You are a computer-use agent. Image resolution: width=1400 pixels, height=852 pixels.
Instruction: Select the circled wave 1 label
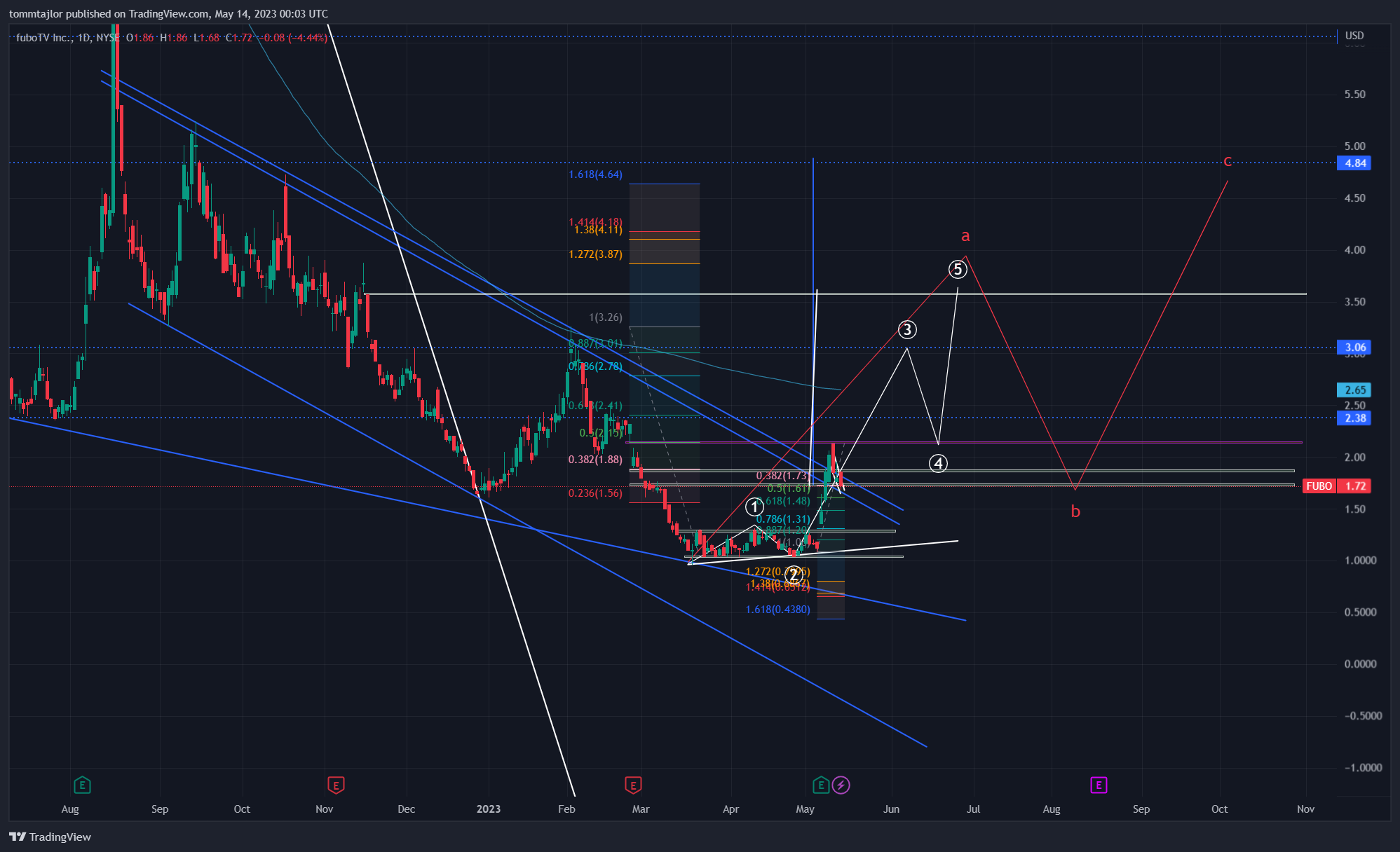pos(754,507)
